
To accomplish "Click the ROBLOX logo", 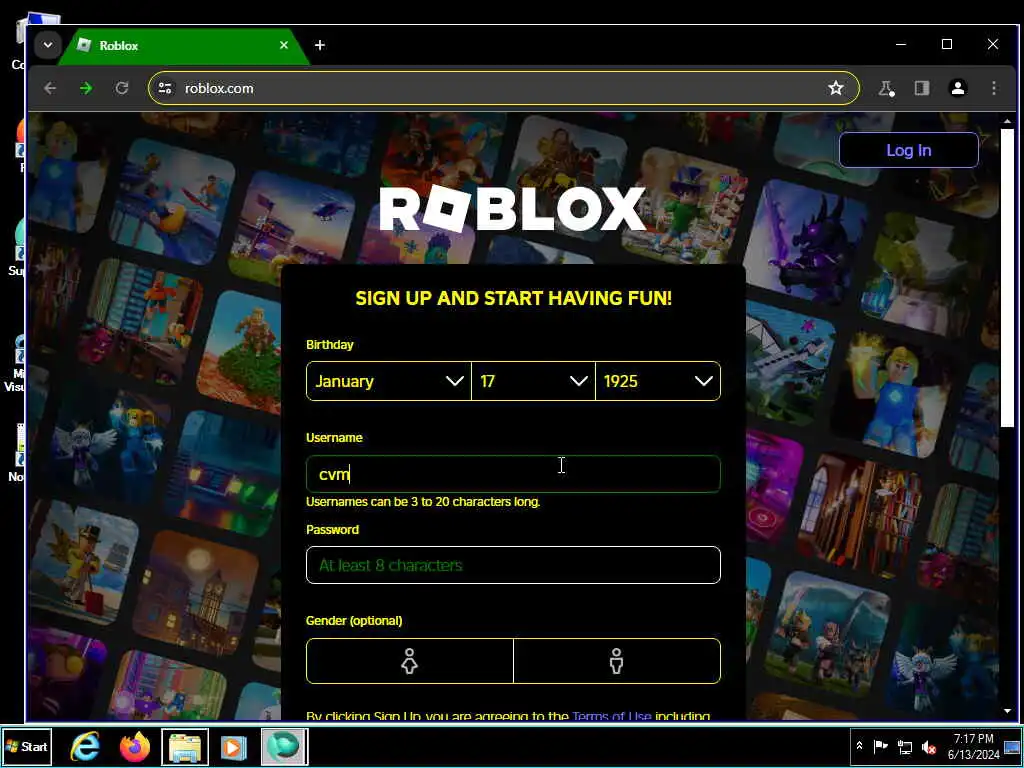I will (513, 209).
